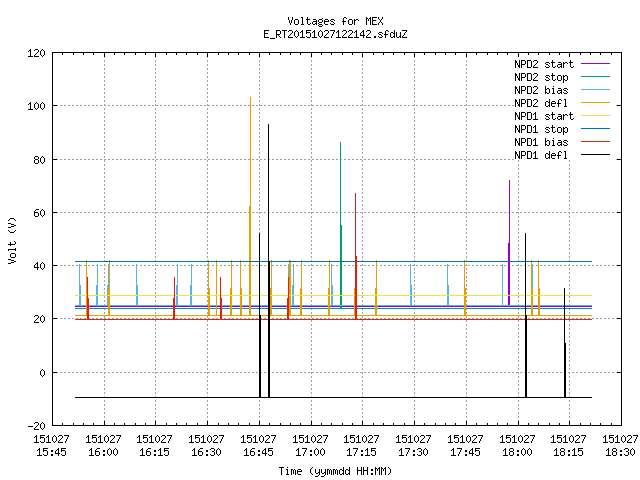640x480 pixels.
Task: Click the x-axis tick label 151027 18:15
Action: [568, 446]
